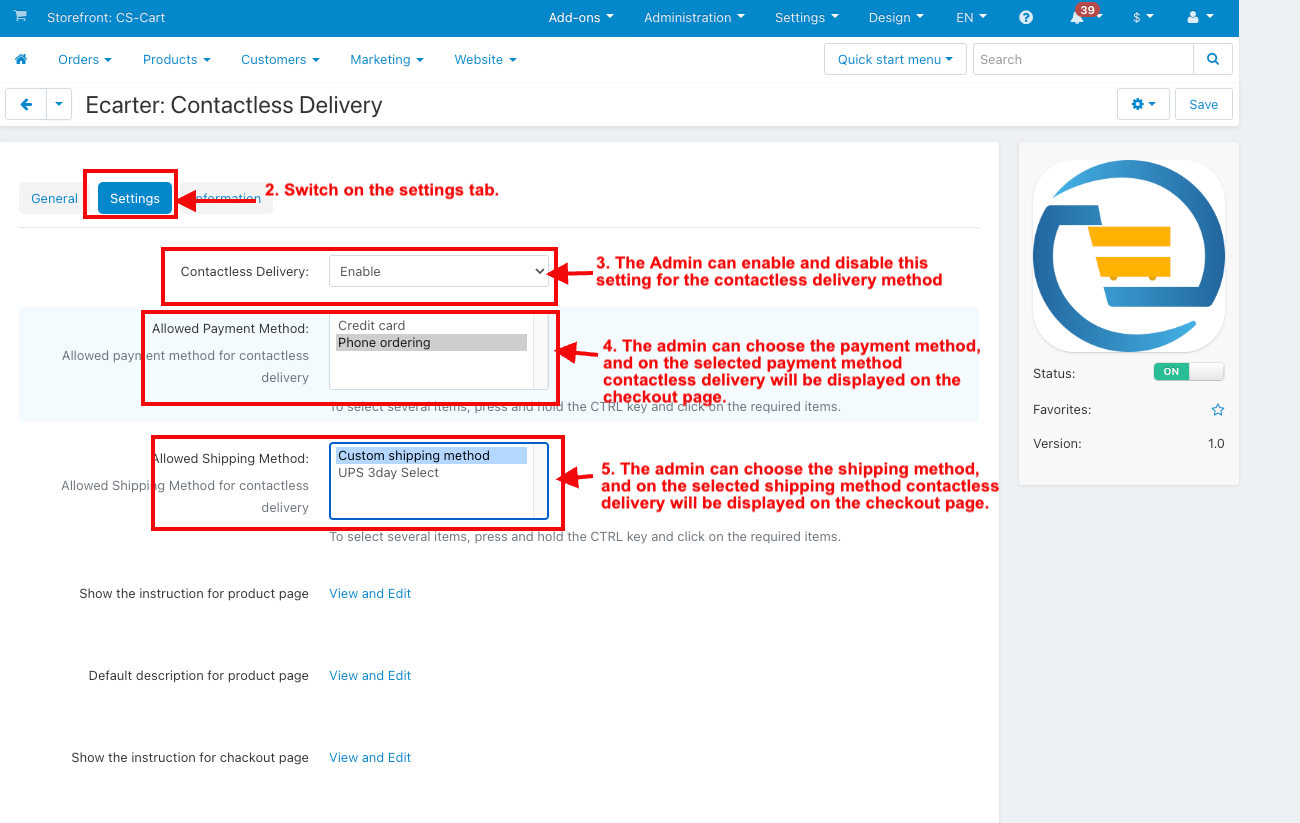Open the $ currency dropdown
Viewport: 1300px width, 823px height.
[1143, 17]
